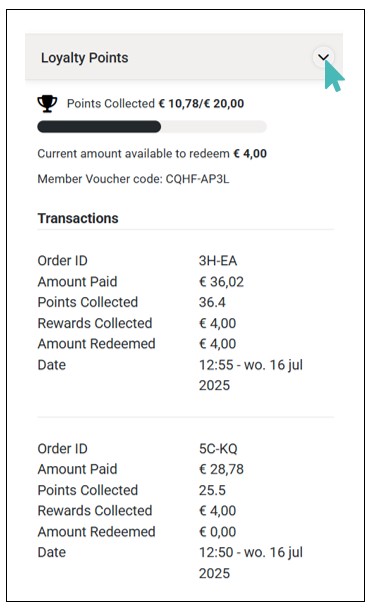Viewport: 373px width, 613px height.
Task: Click Amount Paid € 36,02 value
Action: point(221,282)
